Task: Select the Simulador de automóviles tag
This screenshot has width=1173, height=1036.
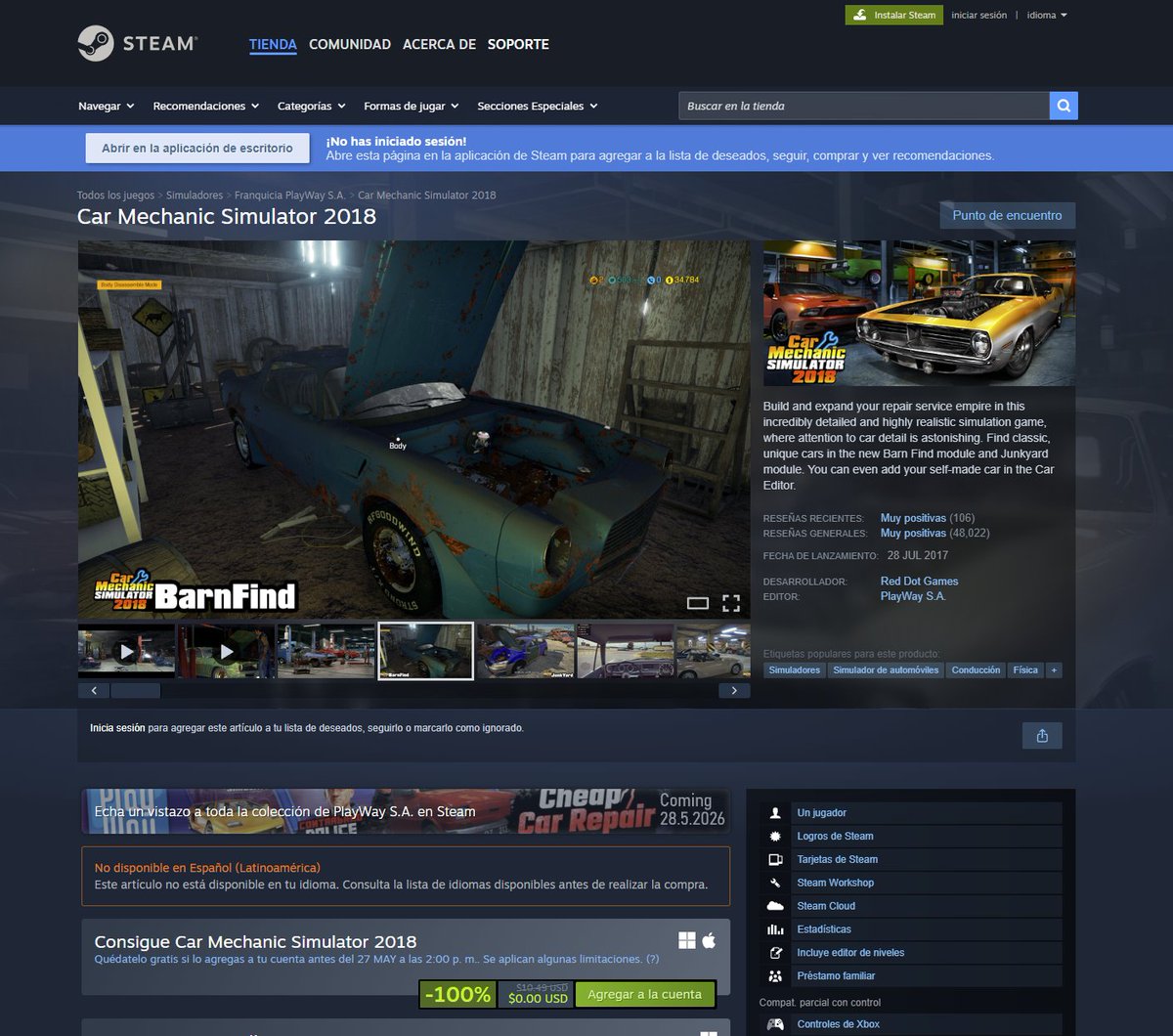Action: click(x=886, y=670)
